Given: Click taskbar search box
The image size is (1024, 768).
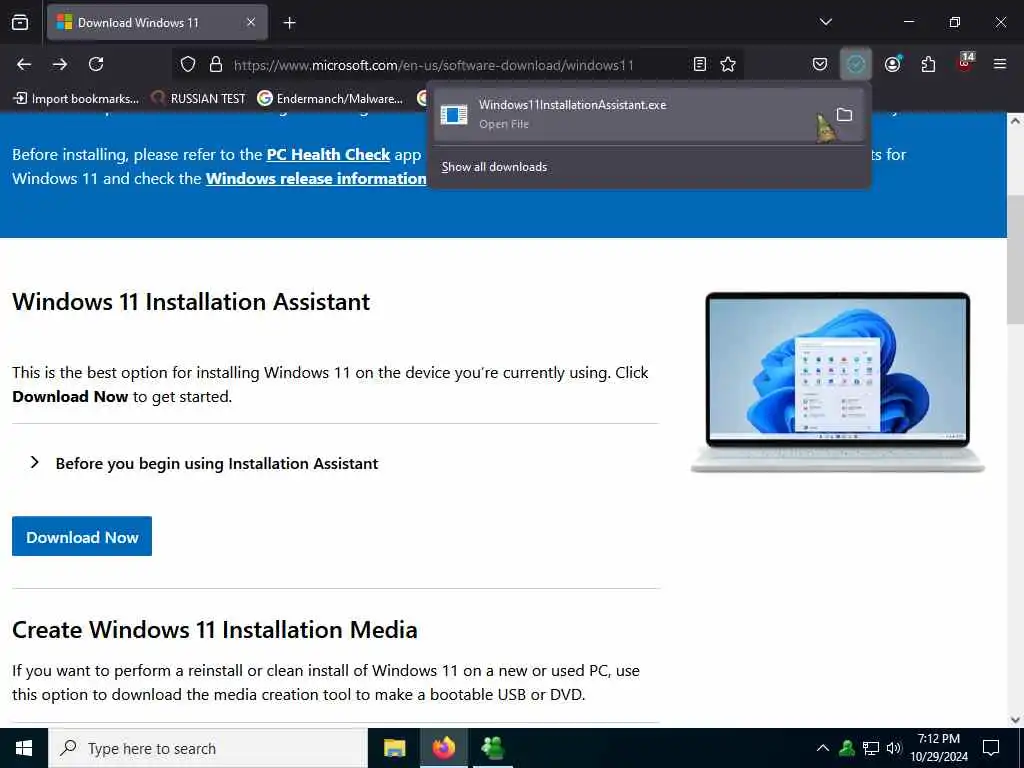Looking at the screenshot, I should tap(208, 748).
